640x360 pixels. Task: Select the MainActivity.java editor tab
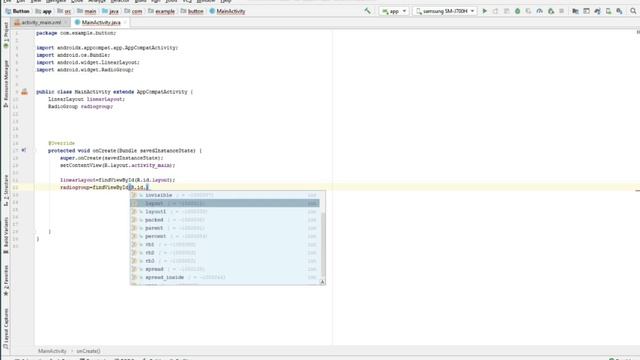pos(101,22)
